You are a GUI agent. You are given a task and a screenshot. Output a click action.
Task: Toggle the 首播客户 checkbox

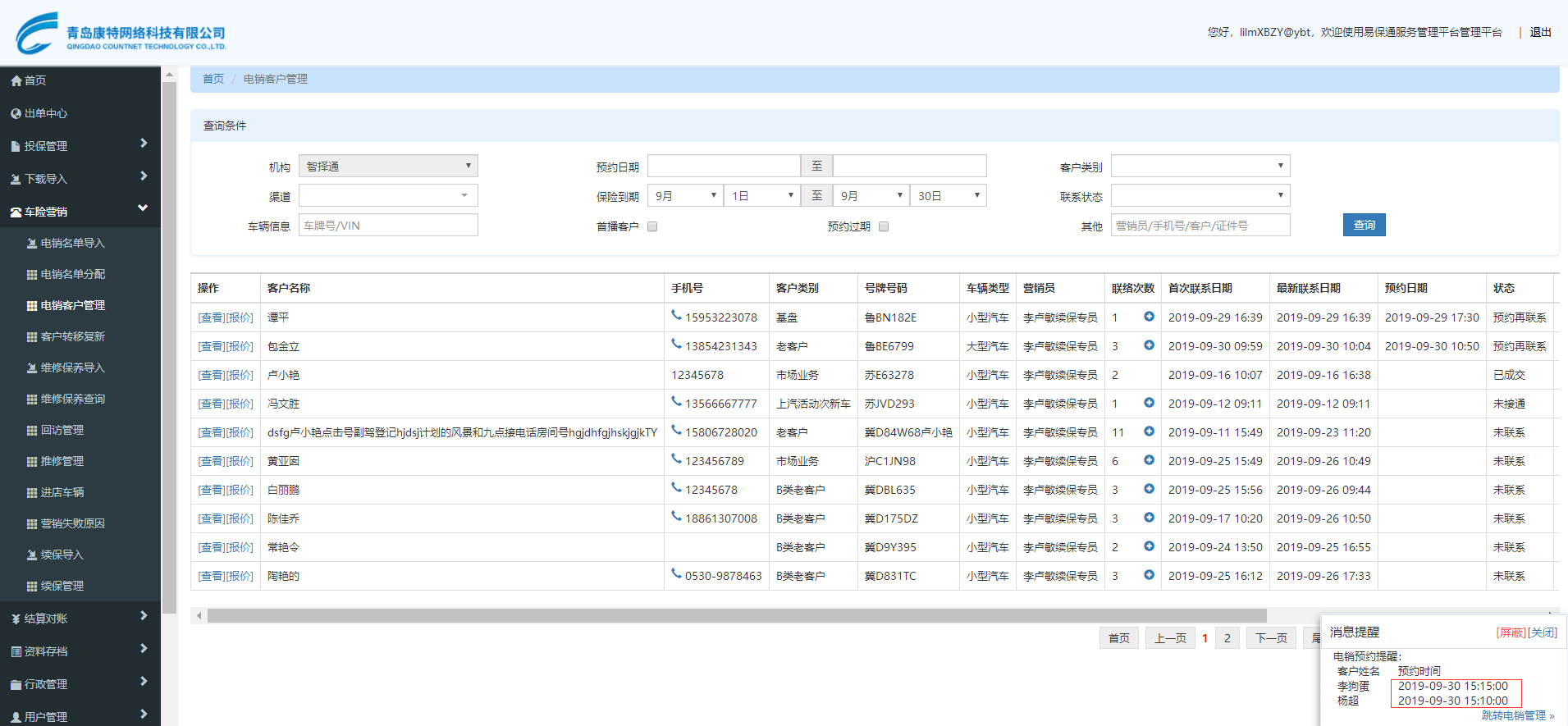(652, 226)
